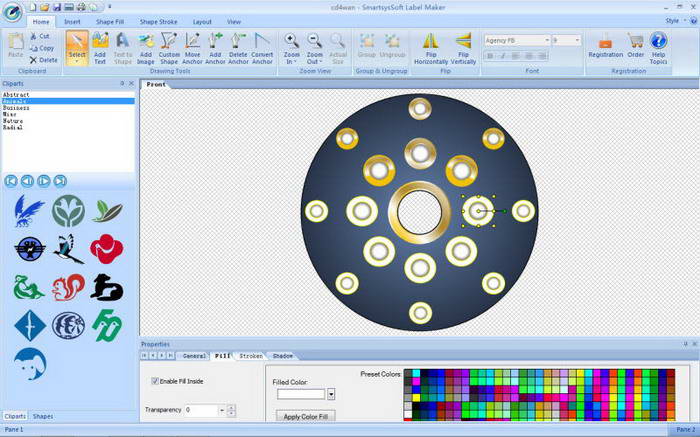Open the Shadow properties tab

pyautogui.click(x=283, y=356)
